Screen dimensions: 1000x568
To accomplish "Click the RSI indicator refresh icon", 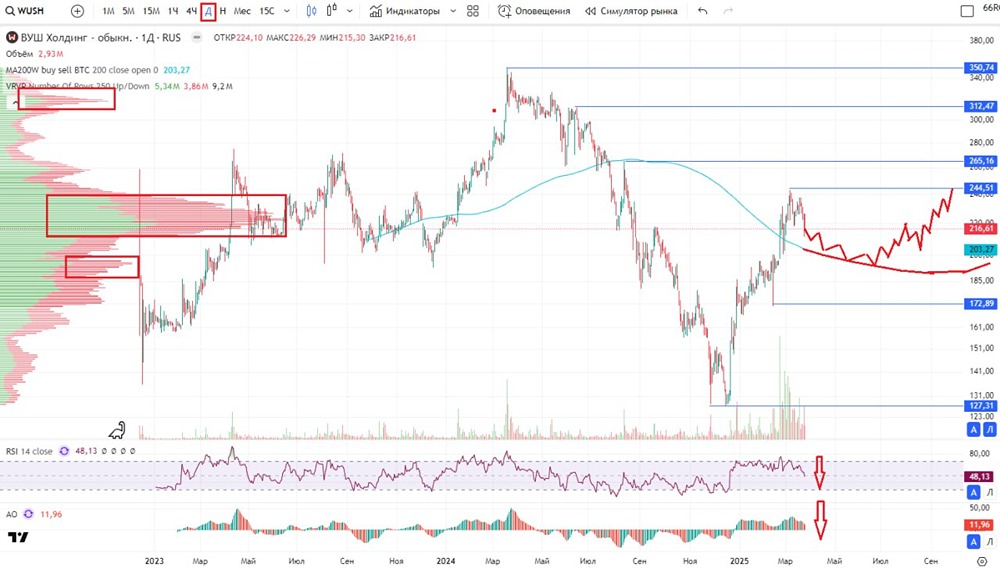I will [64, 451].
